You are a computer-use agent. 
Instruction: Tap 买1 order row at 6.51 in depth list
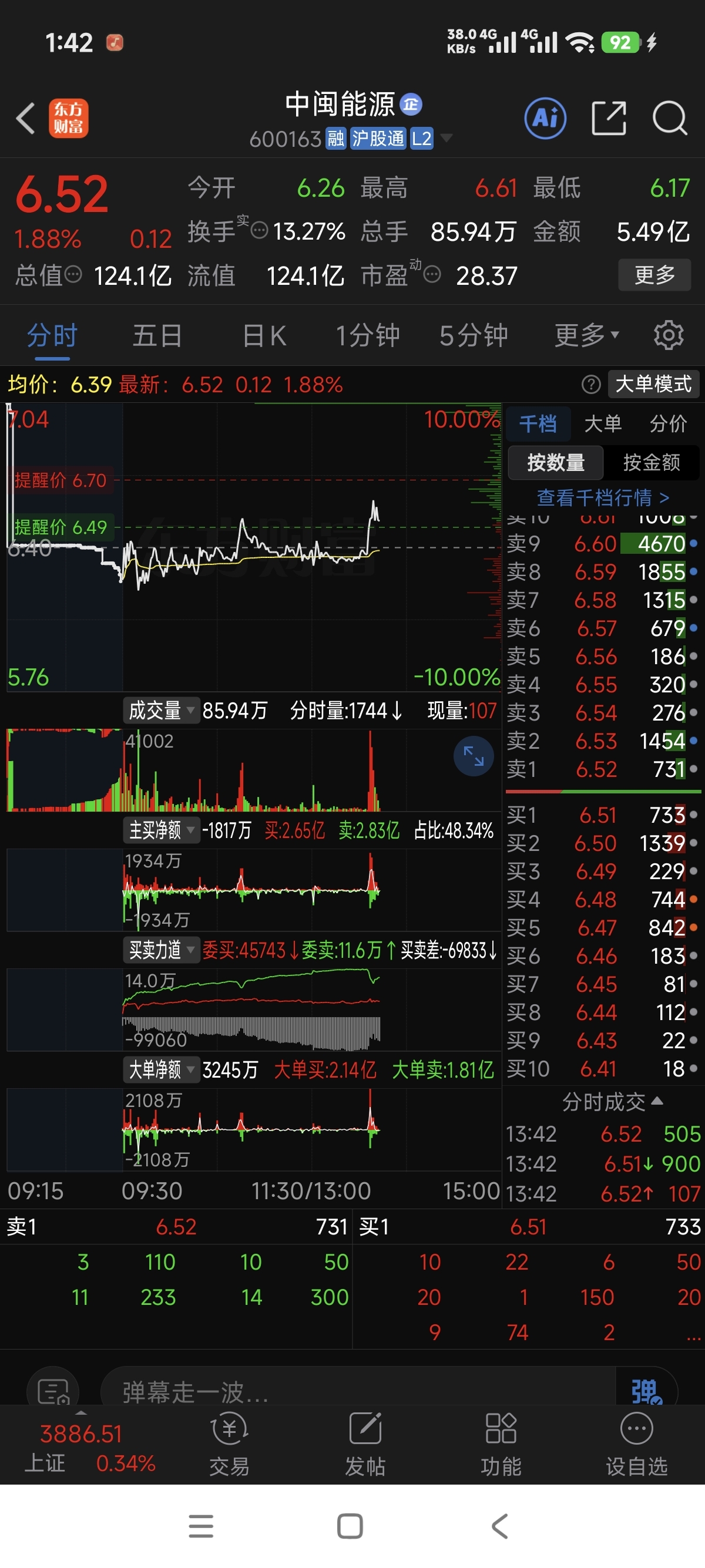(x=603, y=815)
